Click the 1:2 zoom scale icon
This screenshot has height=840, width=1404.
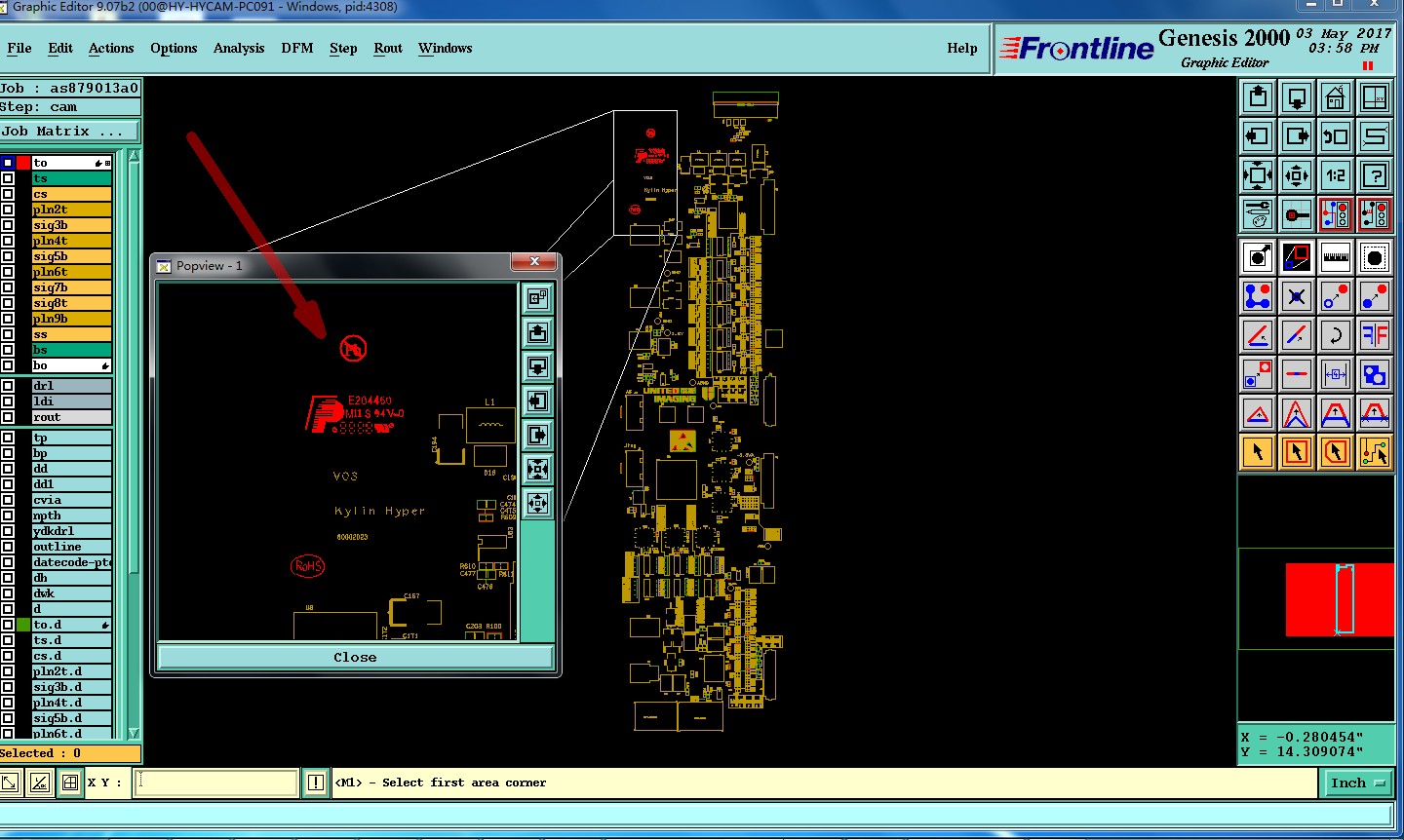tap(1336, 175)
